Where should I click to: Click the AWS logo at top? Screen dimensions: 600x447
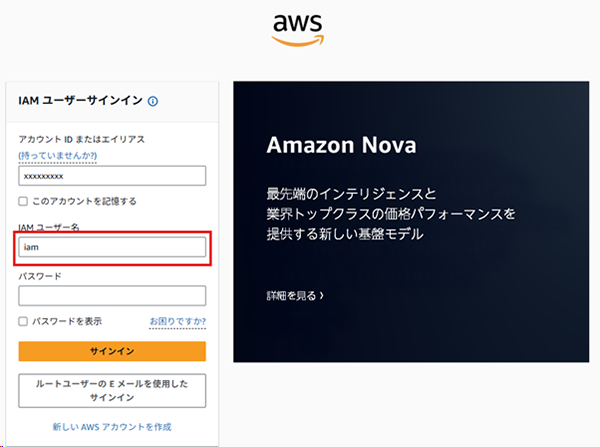(298, 30)
